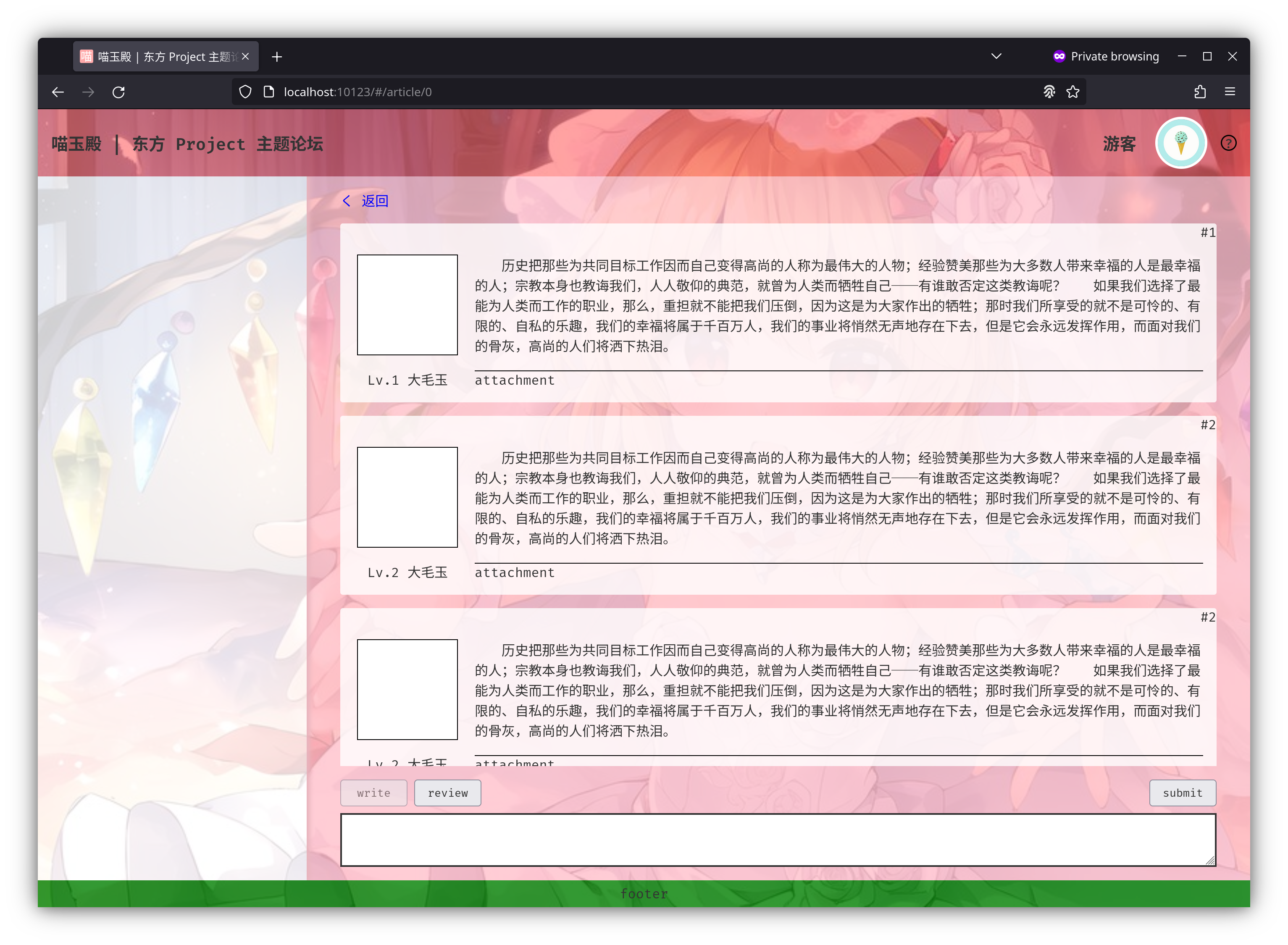Bookmark page with star icon

tap(1073, 92)
